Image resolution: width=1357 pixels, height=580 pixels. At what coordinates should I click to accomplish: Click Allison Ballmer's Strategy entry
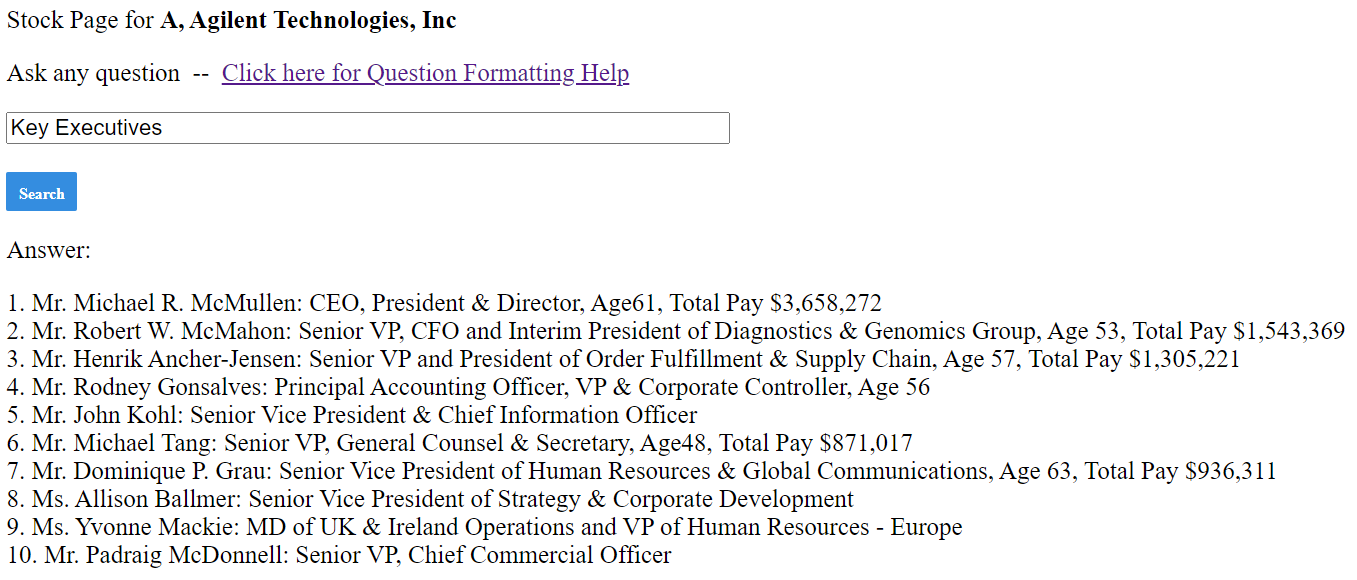coord(431,499)
